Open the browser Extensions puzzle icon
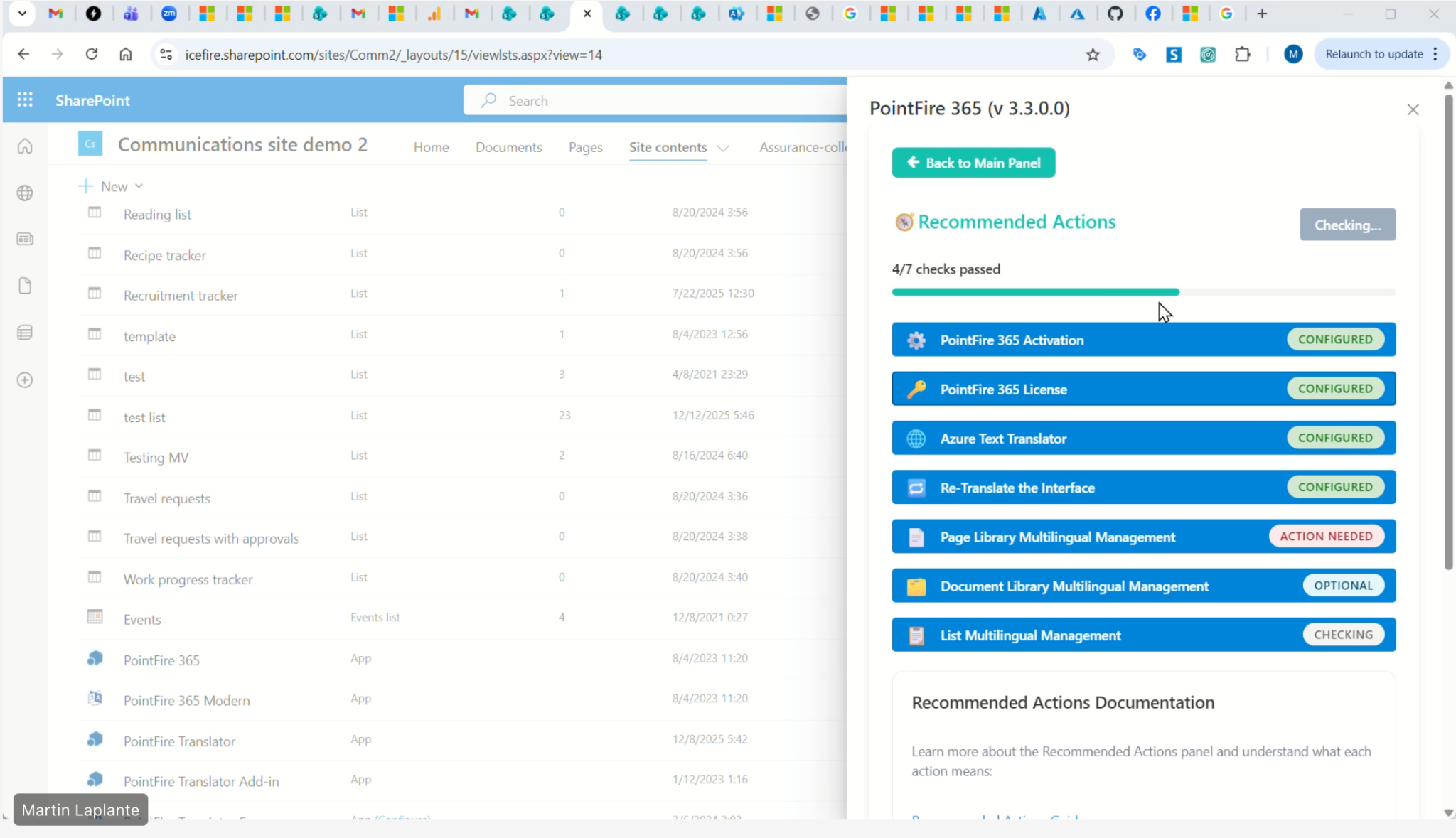This screenshot has width=1456, height=838. pyautogui.click(x=1242, y=55)
